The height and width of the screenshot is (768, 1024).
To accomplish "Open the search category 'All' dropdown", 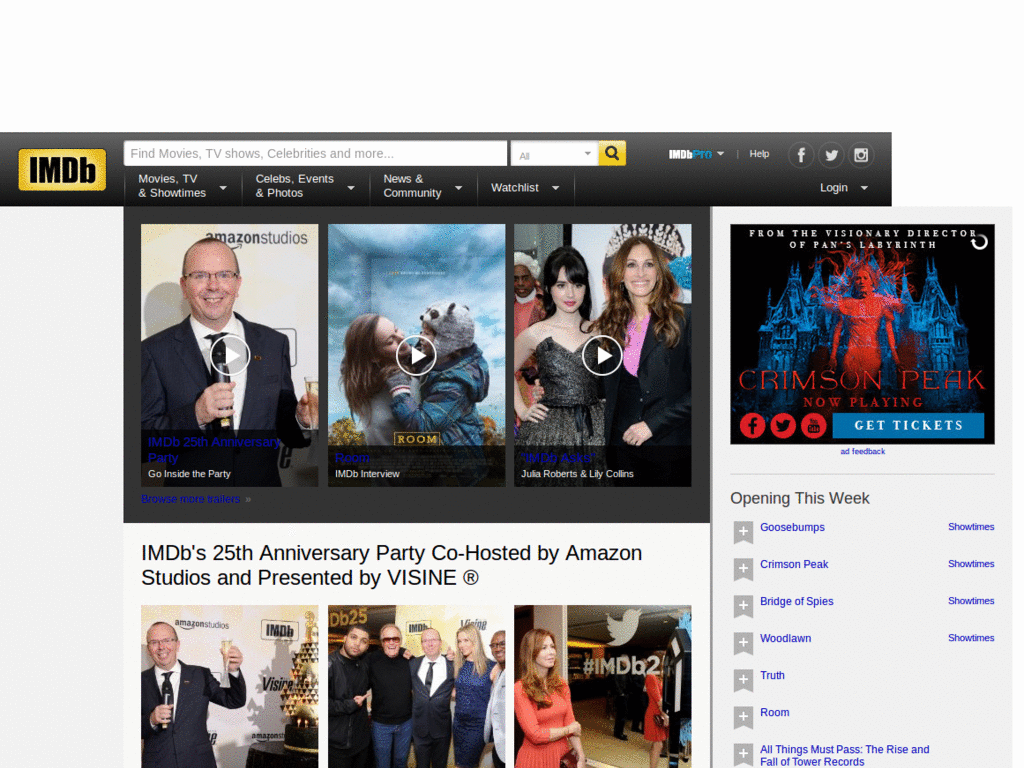I will 554,154.
